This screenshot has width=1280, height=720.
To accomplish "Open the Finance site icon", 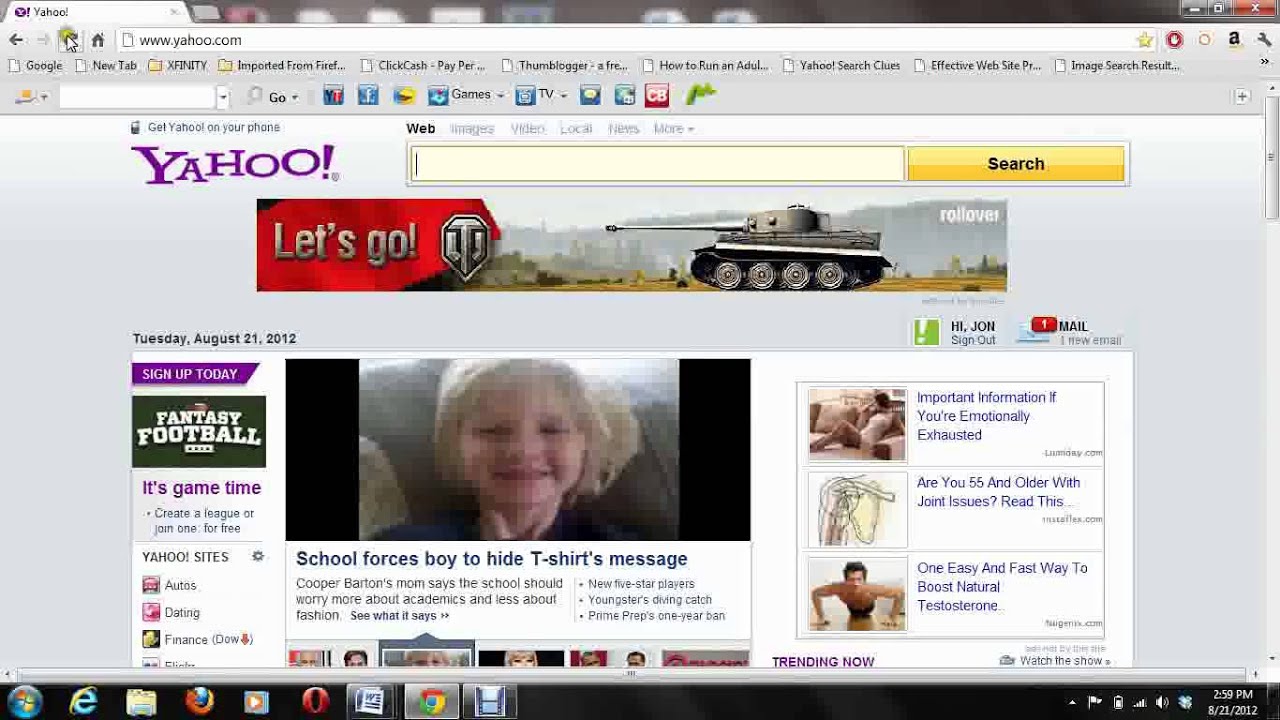I will click(x=151, y=640).
